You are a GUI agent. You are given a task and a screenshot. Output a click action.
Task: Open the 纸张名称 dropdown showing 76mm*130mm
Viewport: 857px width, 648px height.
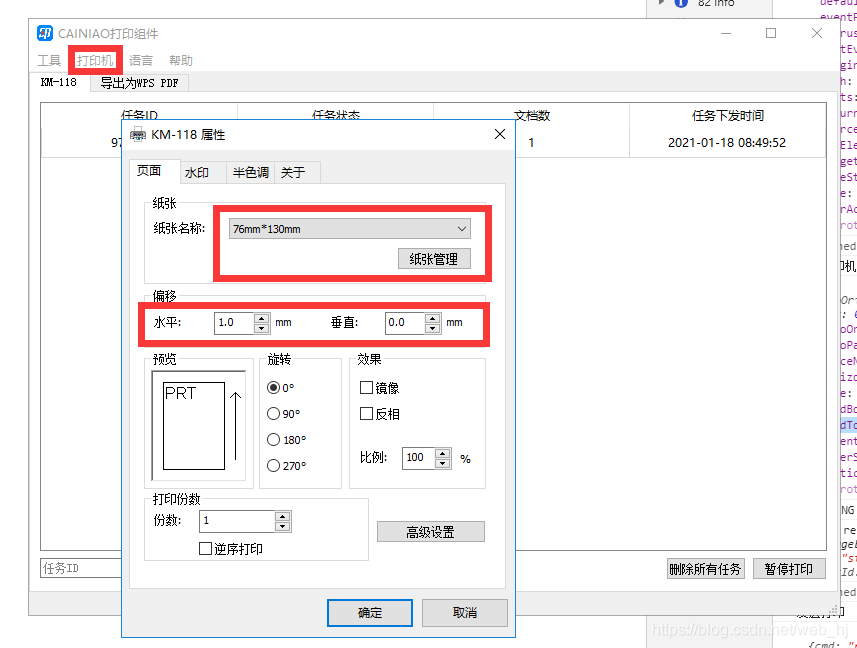(349, 229)
